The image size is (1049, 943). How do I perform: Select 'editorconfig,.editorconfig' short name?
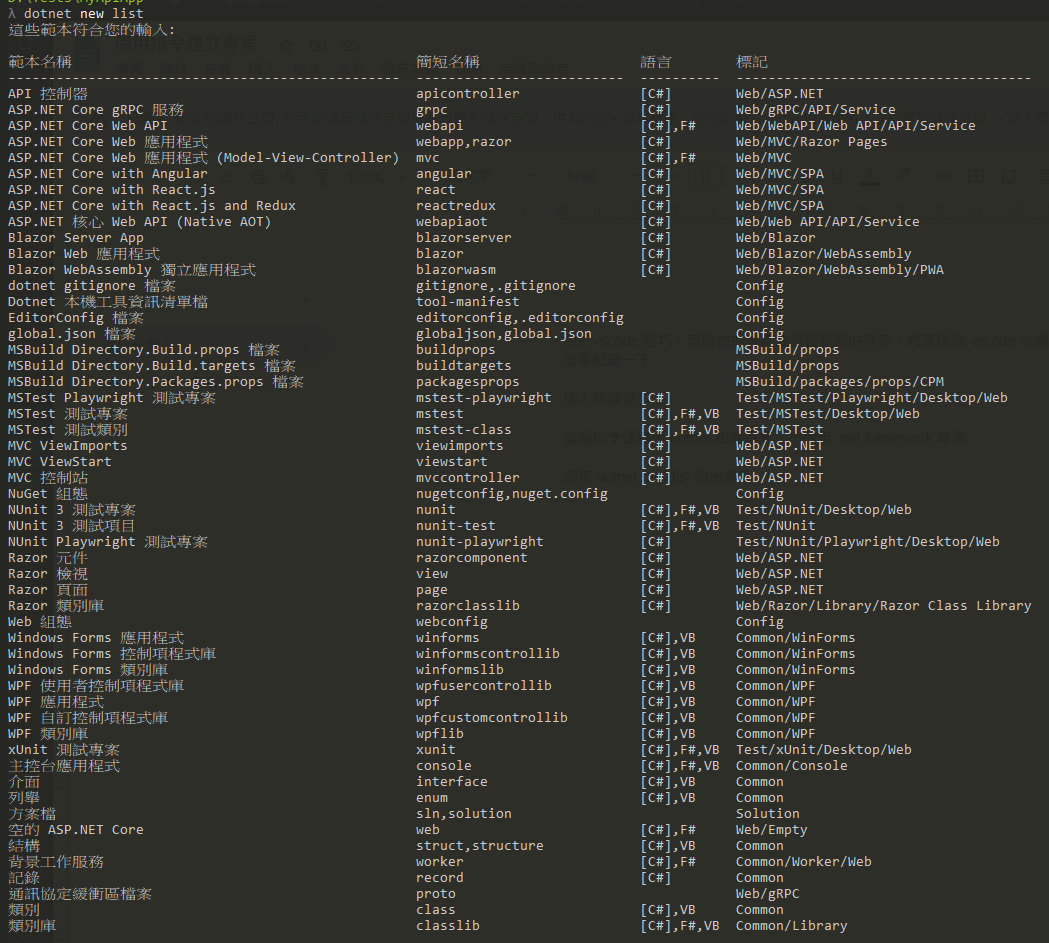(520, 318)
